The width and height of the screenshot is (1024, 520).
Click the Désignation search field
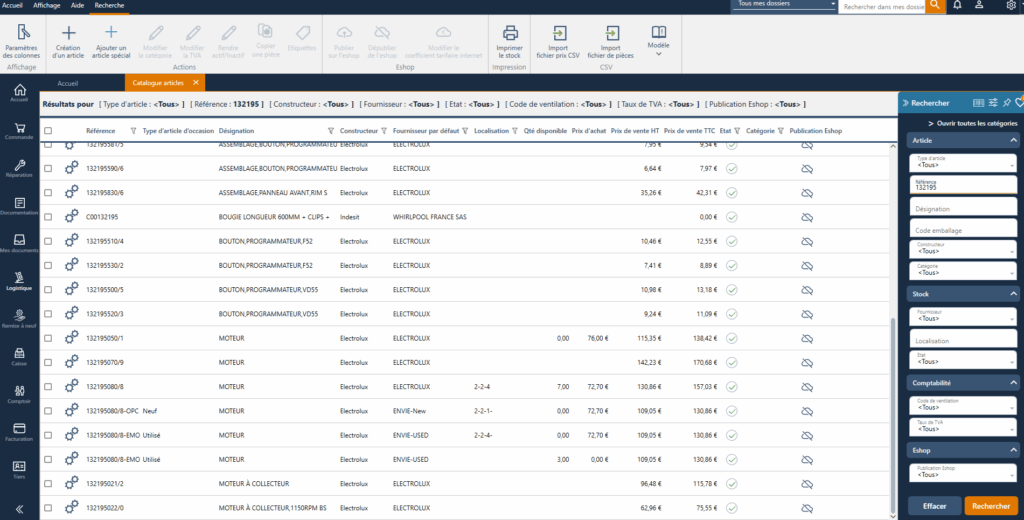(963, 208)
